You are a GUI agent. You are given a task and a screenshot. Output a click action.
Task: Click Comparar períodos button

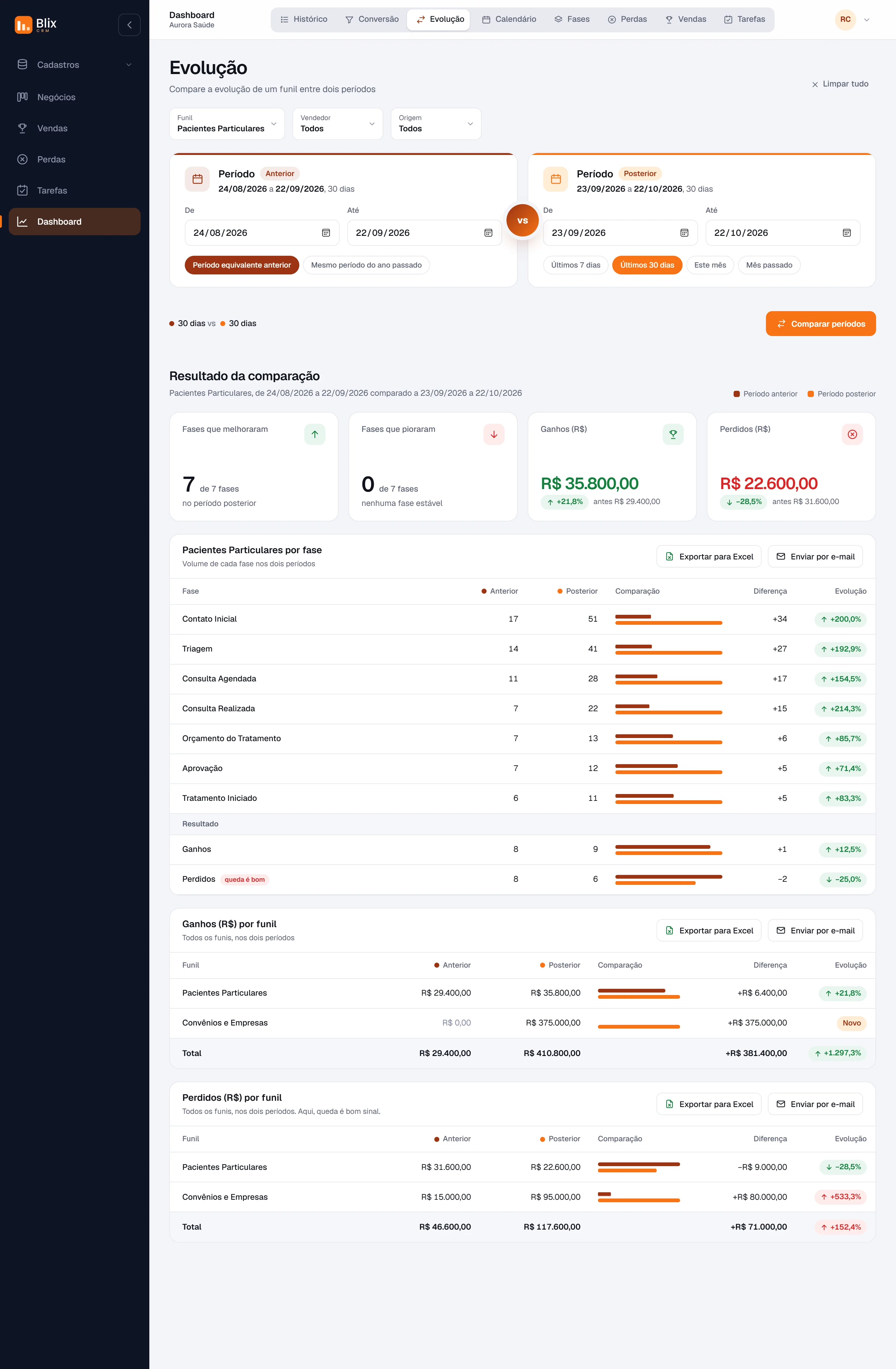[x=821, y=324]
